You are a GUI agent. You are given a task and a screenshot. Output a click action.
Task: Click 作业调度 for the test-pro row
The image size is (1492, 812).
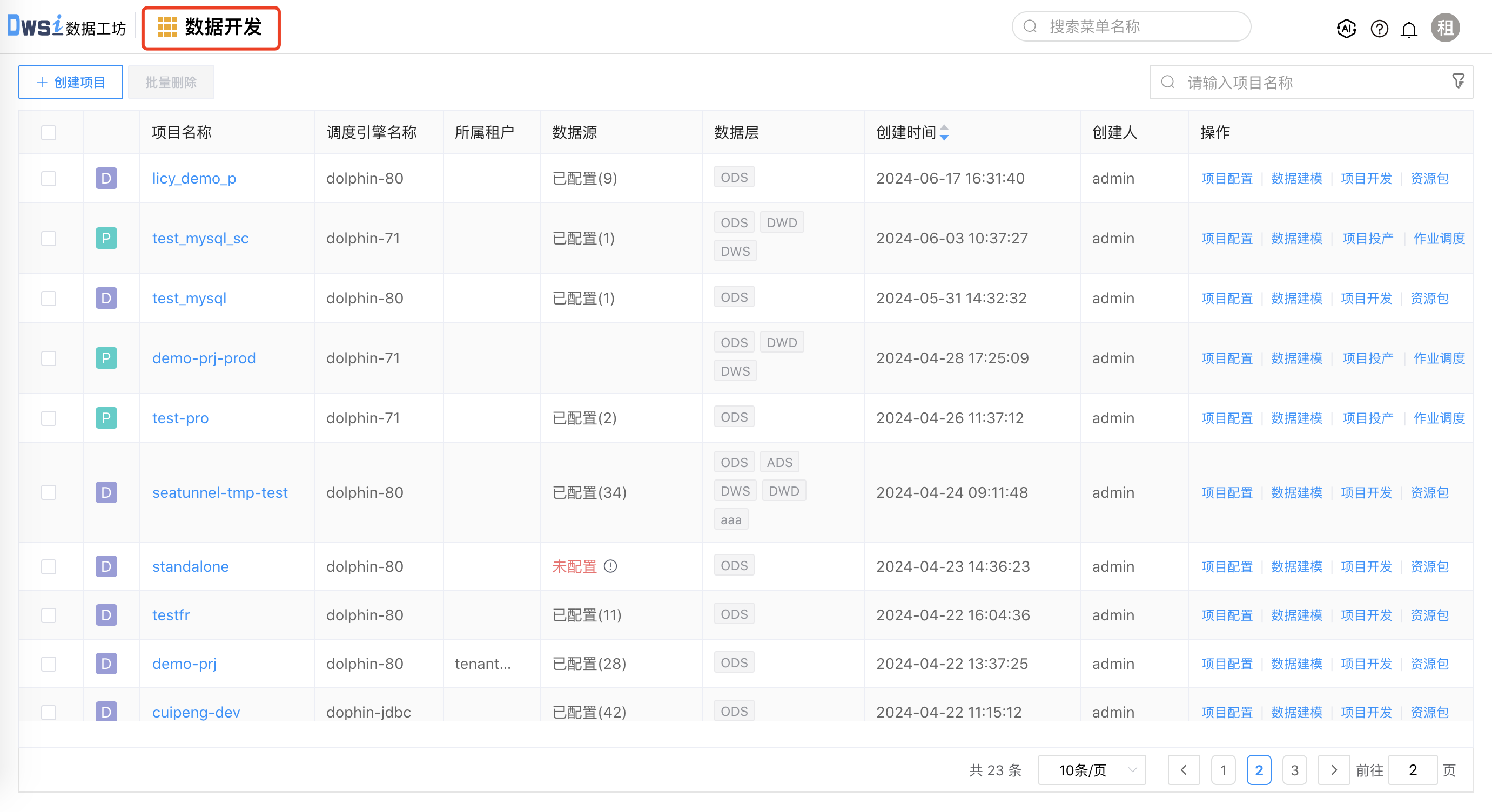point(1439,418)
